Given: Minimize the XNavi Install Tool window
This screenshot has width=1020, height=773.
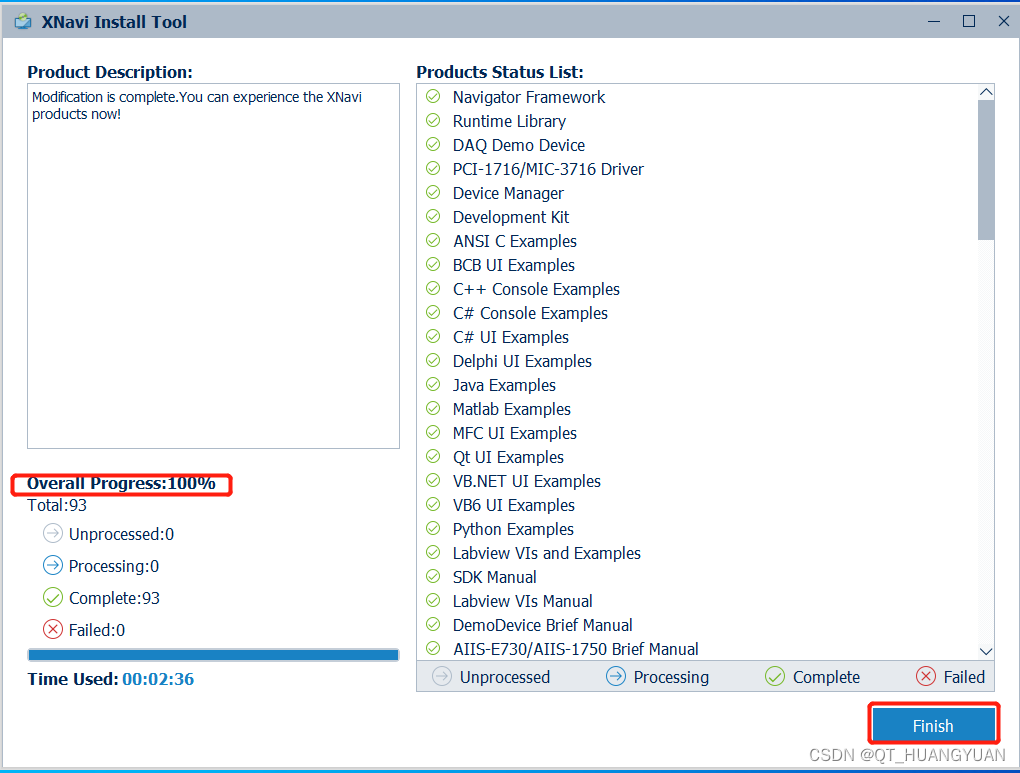Looking at the screenshot, I should [x=934, y=21].
